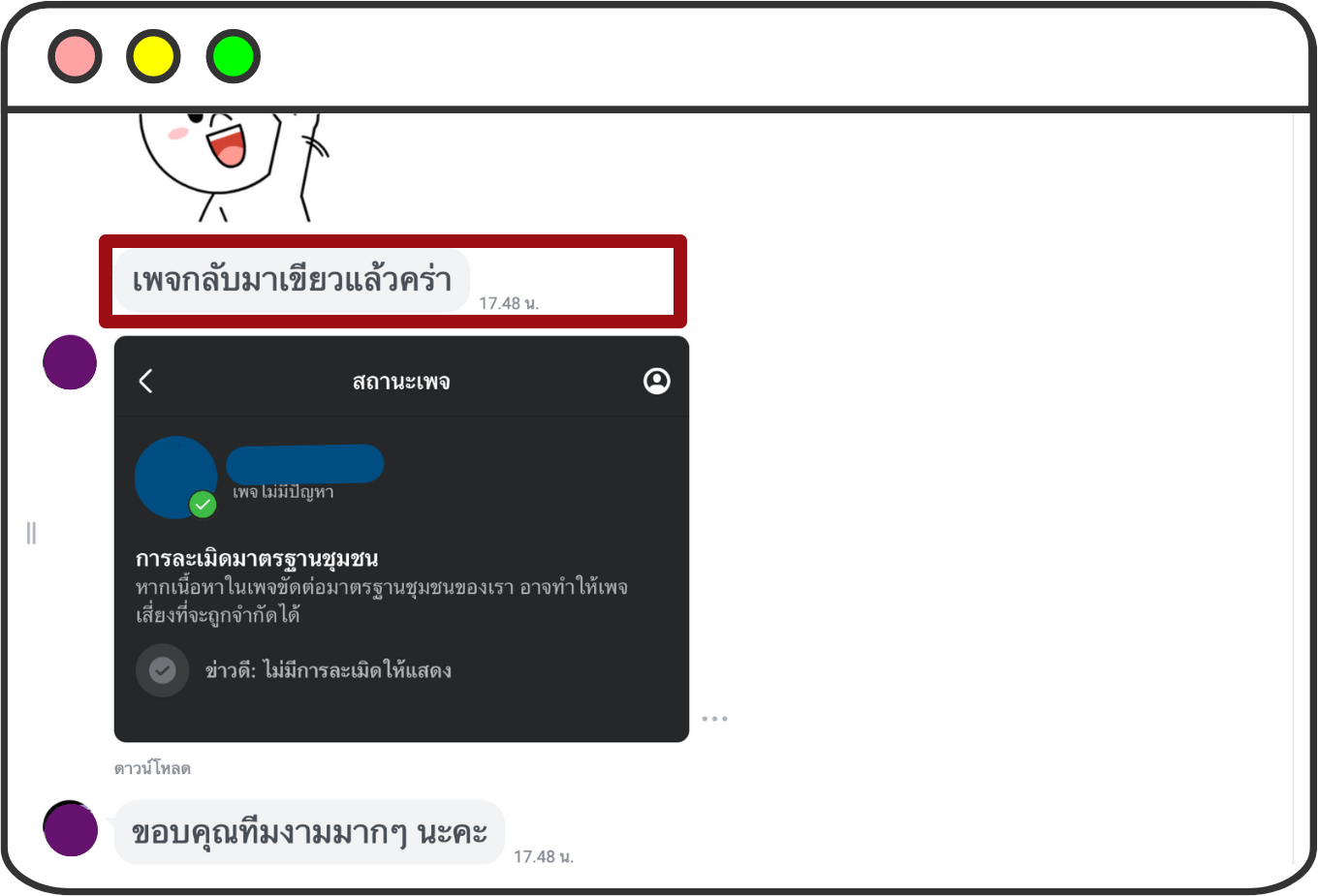This screenshot has height=896, width=1318.
Task: Click the การละเมิดมาตรฐานชุมชน heading
Action: [257, 559]
